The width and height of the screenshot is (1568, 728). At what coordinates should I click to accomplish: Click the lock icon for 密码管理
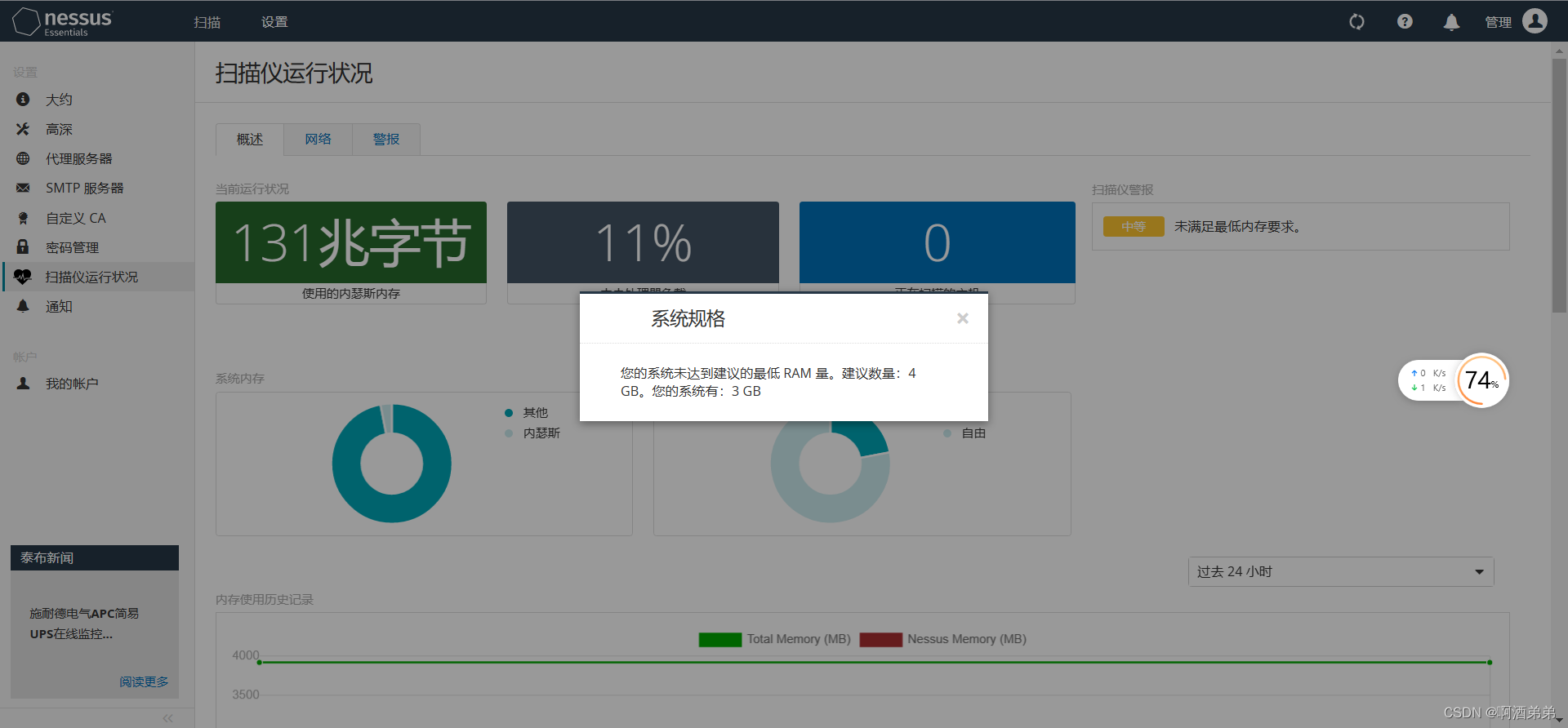tap(23, 246)
